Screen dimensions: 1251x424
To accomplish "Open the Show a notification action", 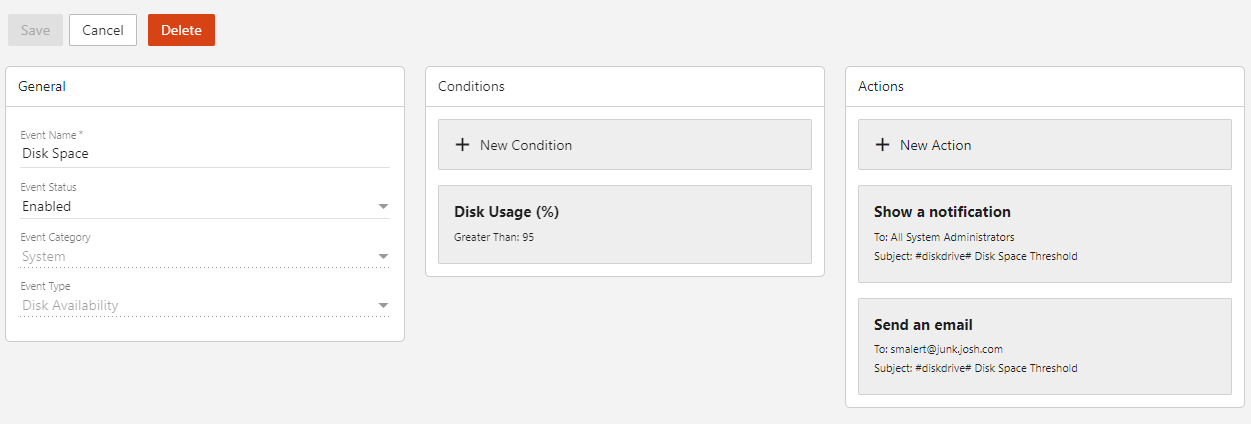I will point(1044,233).
